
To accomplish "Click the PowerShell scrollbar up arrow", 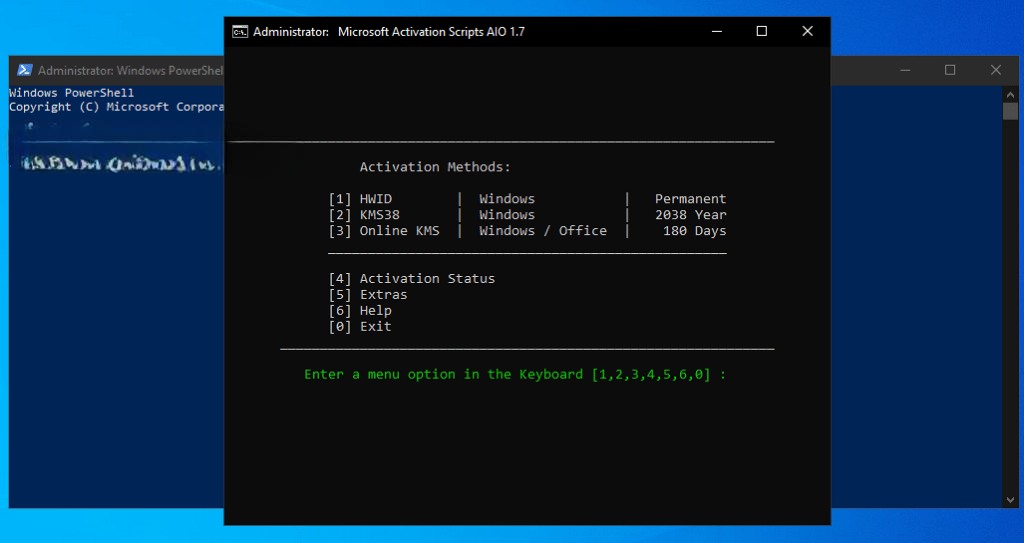I will tap(1010, 92).
